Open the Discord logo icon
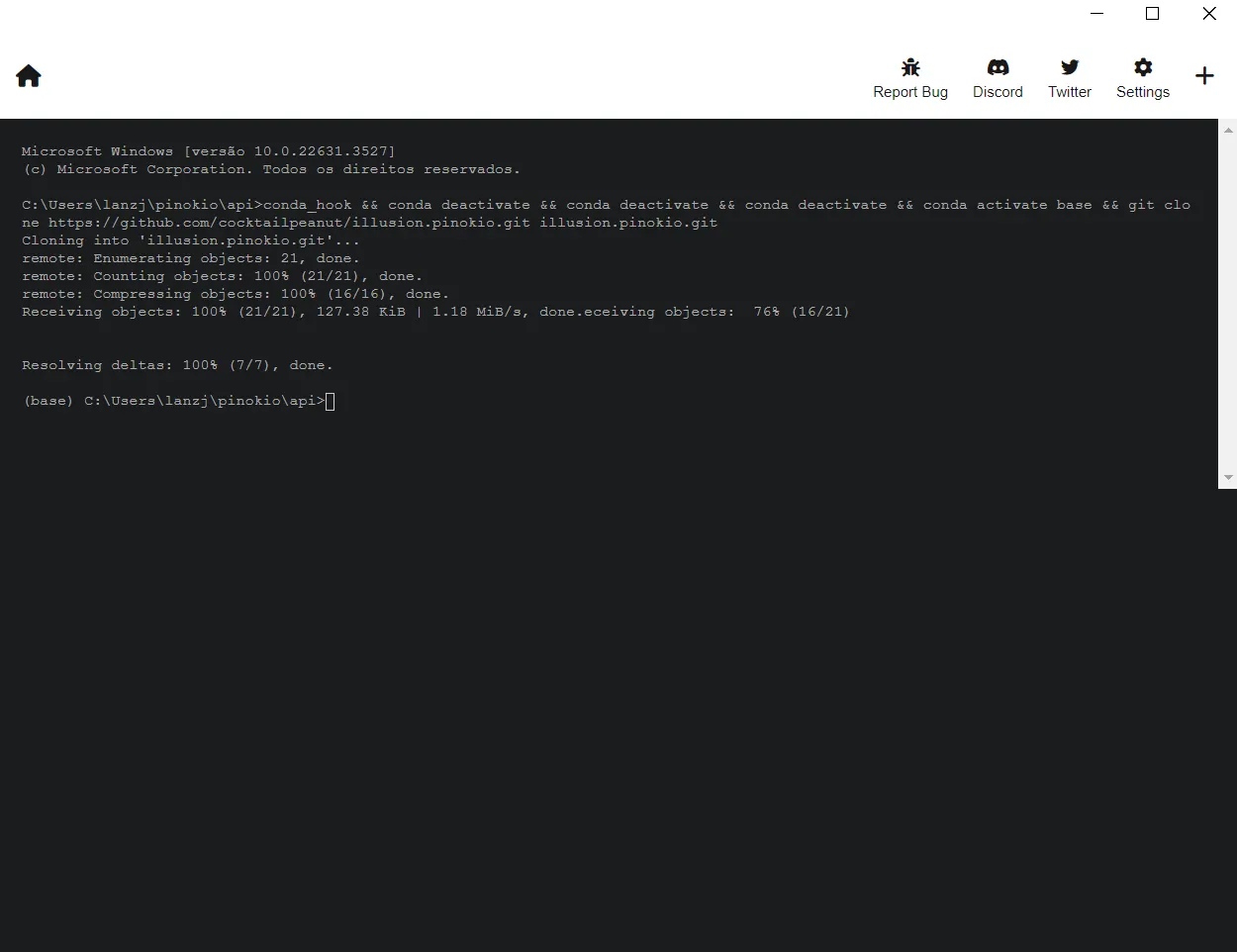Viewport: 1237px width, 952px height. 998,67
